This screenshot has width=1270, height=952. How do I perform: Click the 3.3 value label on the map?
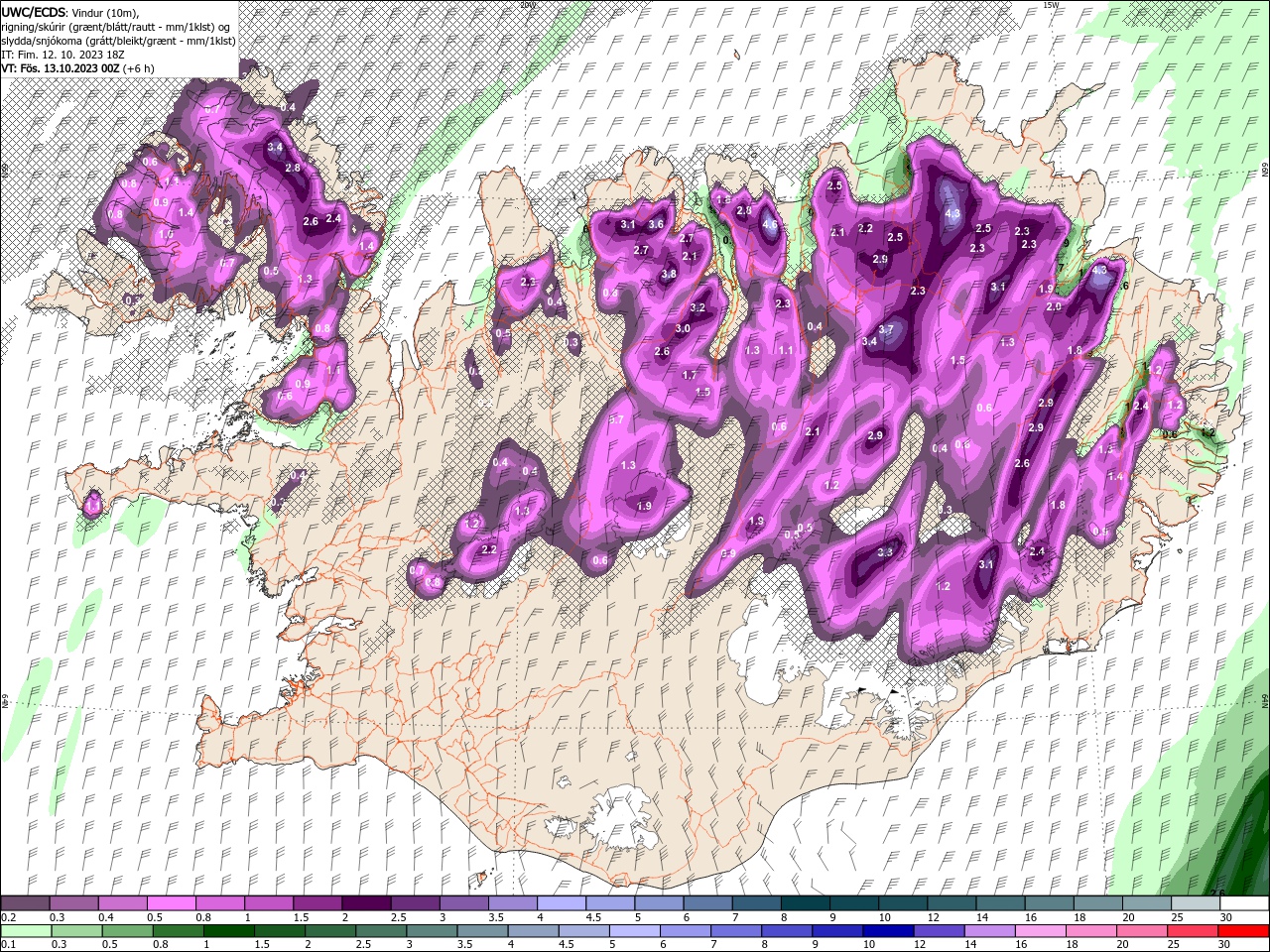click(x=886, y=551)
